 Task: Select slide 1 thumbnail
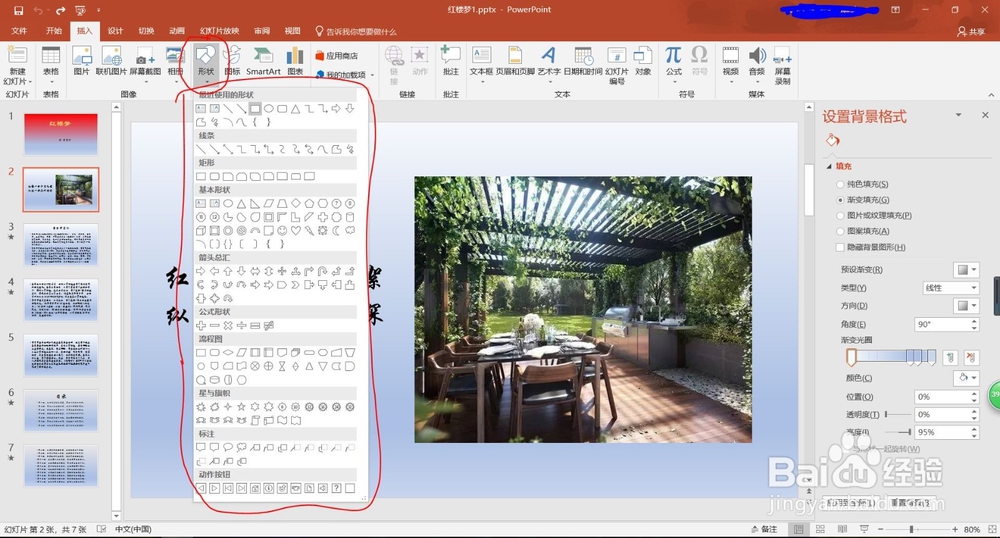61,134
